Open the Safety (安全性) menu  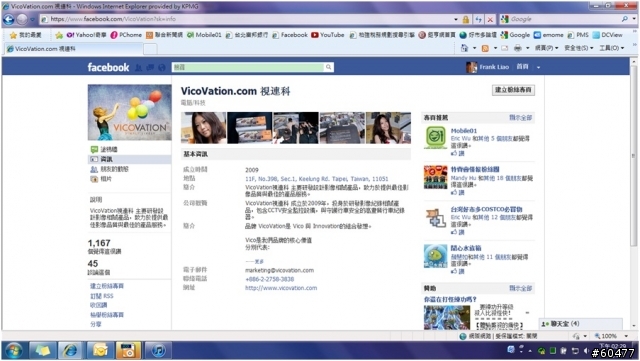[578, 48]
